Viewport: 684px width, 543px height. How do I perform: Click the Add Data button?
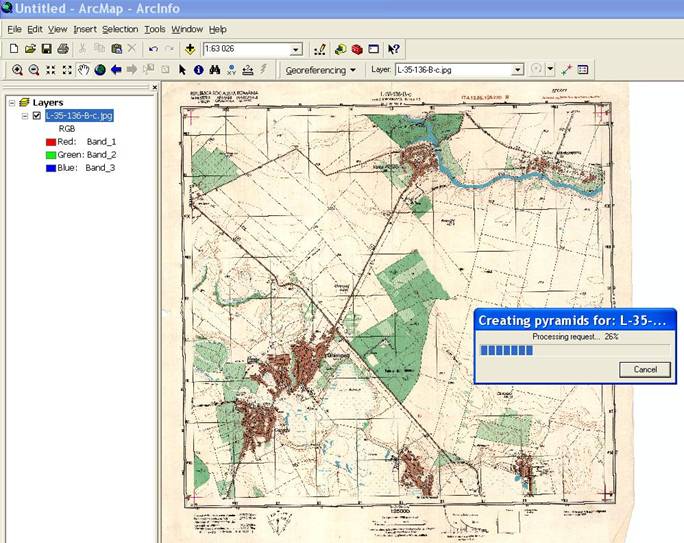coord(190,48)
